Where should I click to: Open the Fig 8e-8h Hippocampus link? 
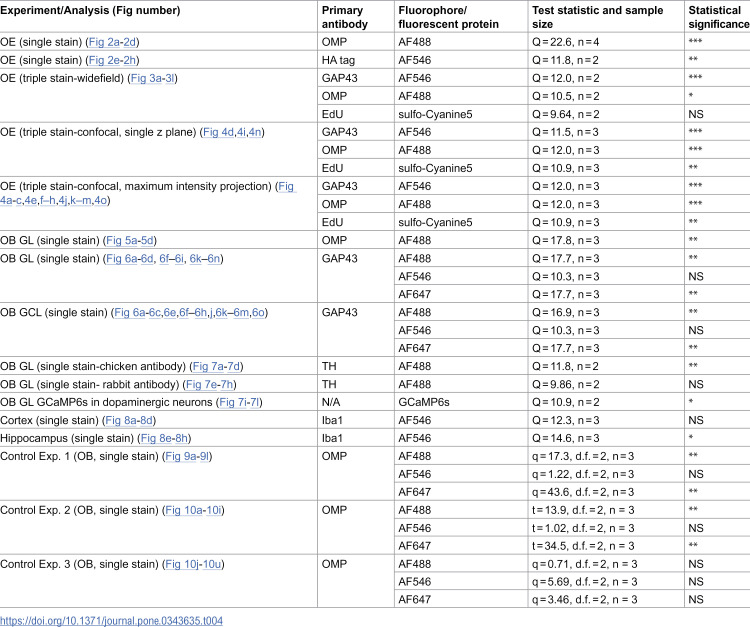click(x=165, y=438)
